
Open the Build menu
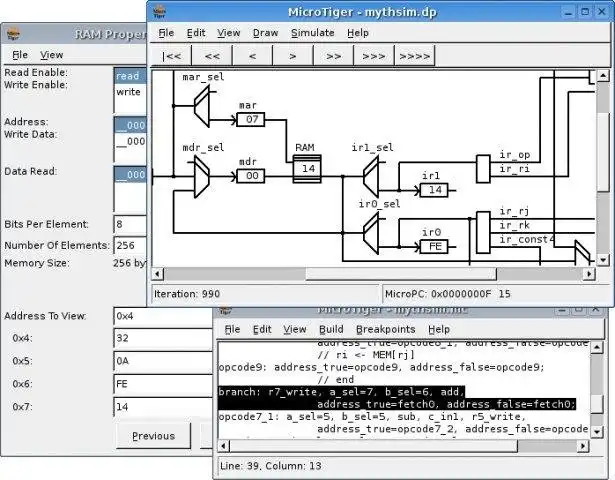coord(331,329)
